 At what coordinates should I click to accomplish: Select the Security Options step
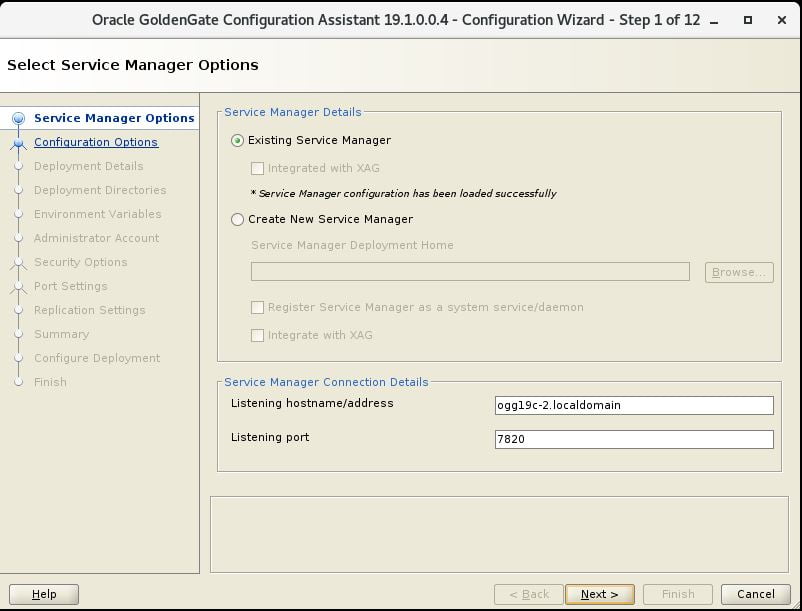tap(81, 262)
